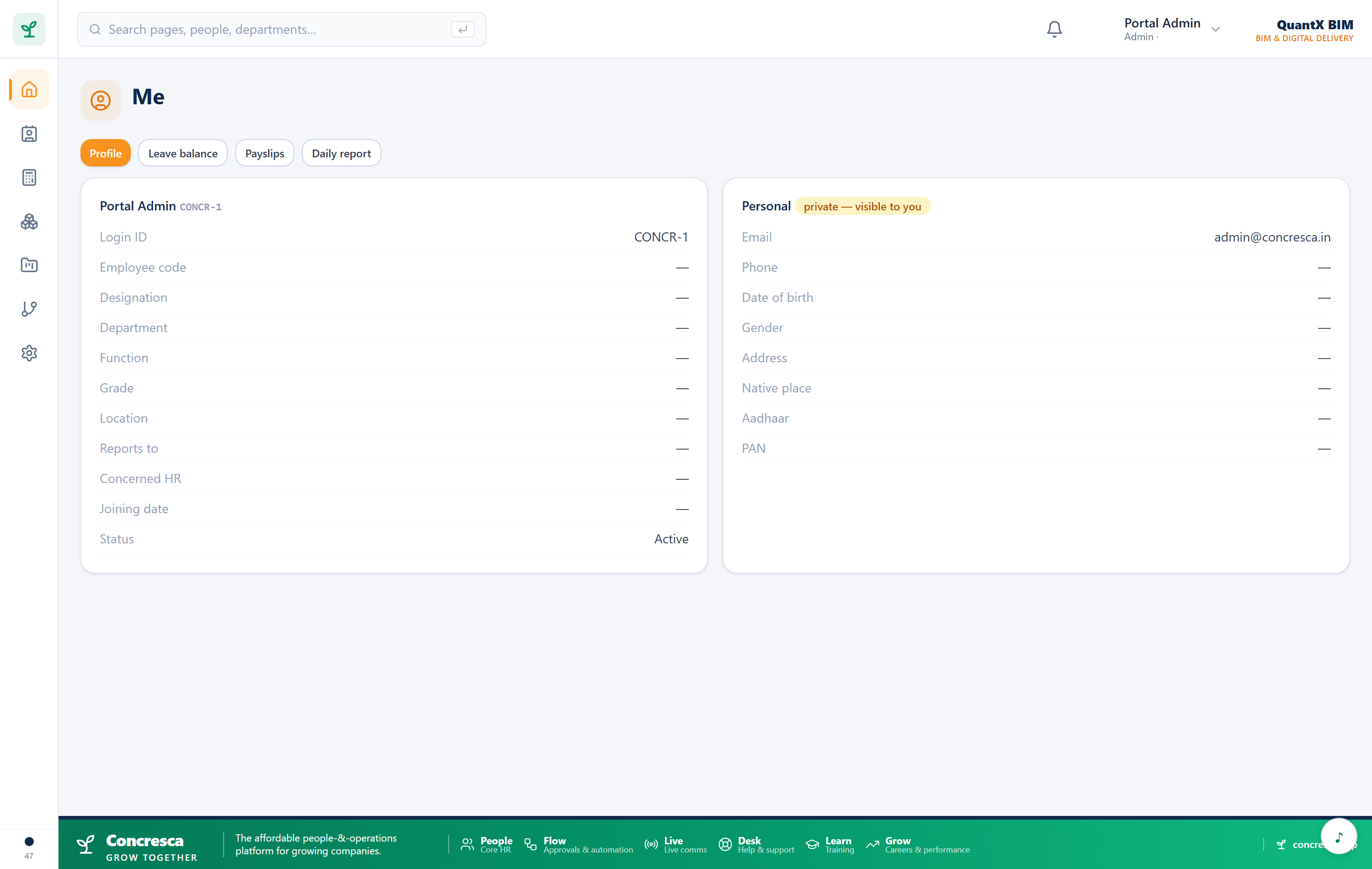Click the Employee code row label
This screenshot has width=1372, height=869.
click(x=143, y=267)
